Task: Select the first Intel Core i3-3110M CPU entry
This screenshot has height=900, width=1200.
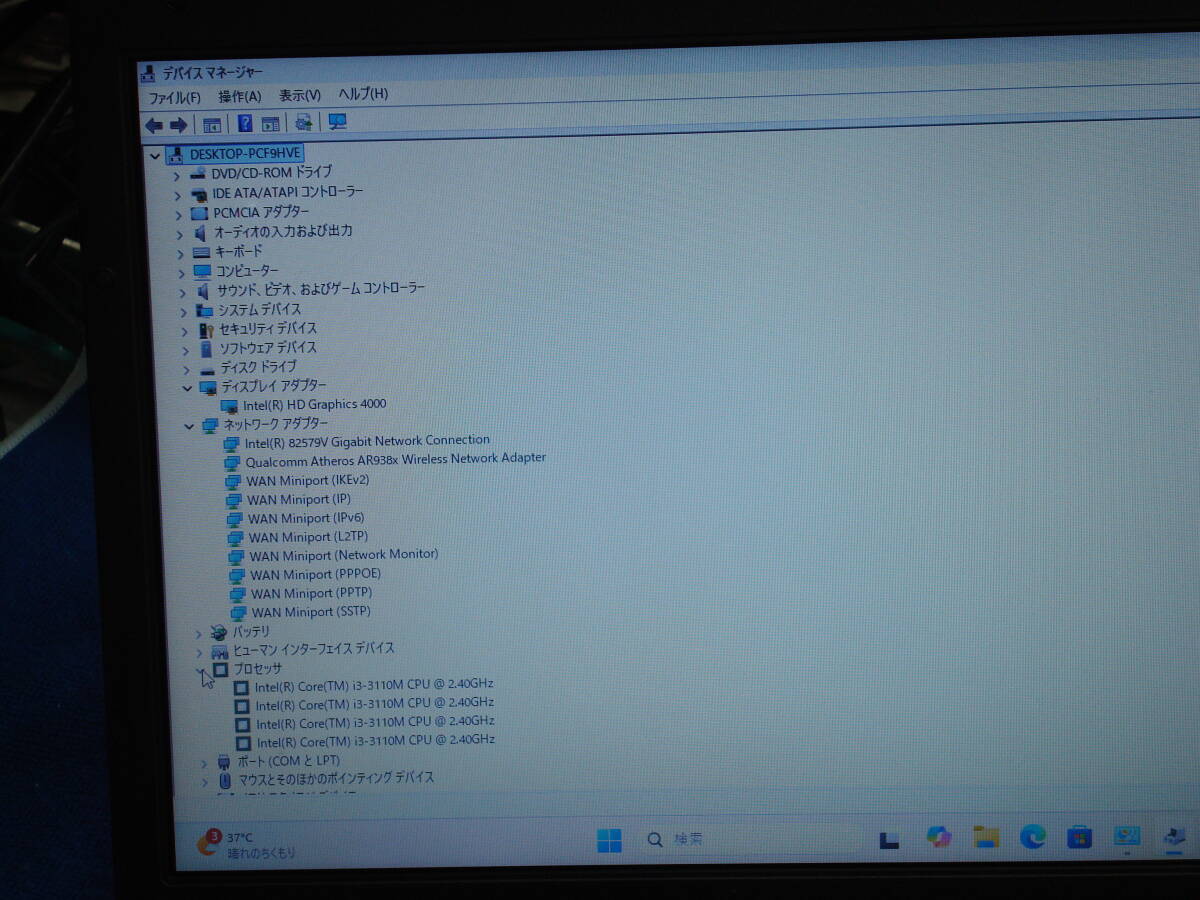Action: 374,686
